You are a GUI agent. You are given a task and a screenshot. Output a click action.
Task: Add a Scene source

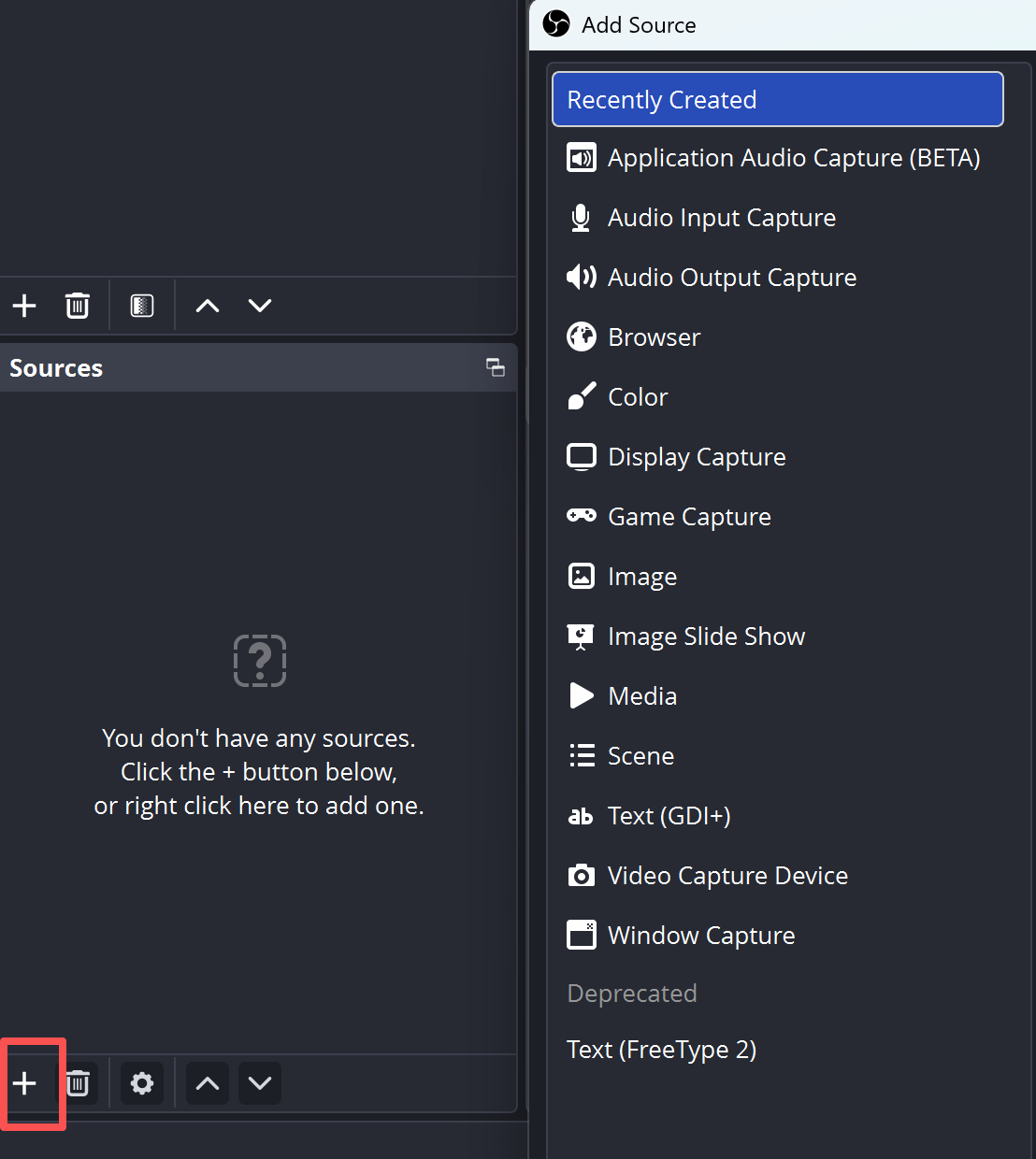click(x=778, y=756)
